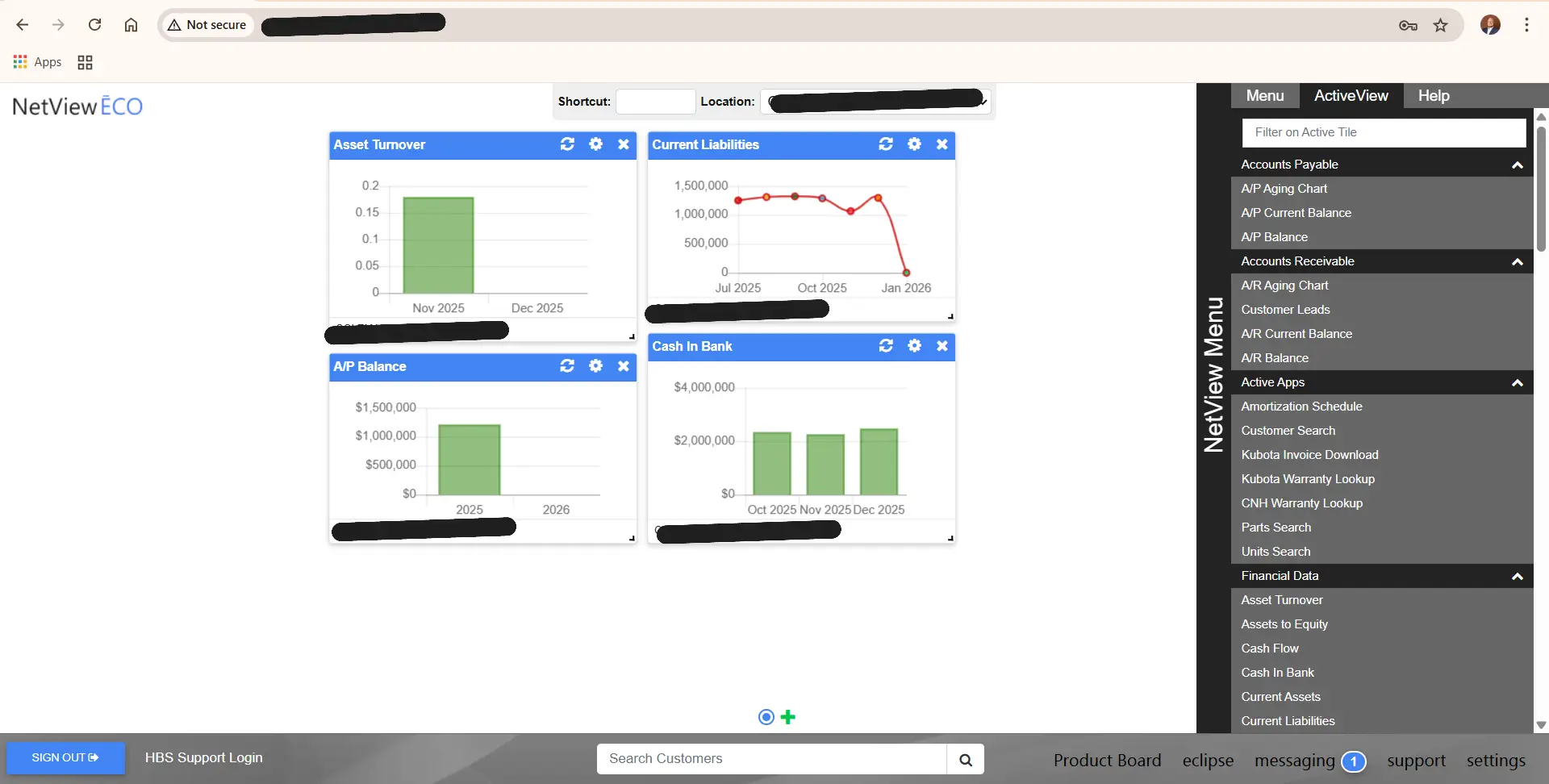Switch to the Help tab

1433,95
